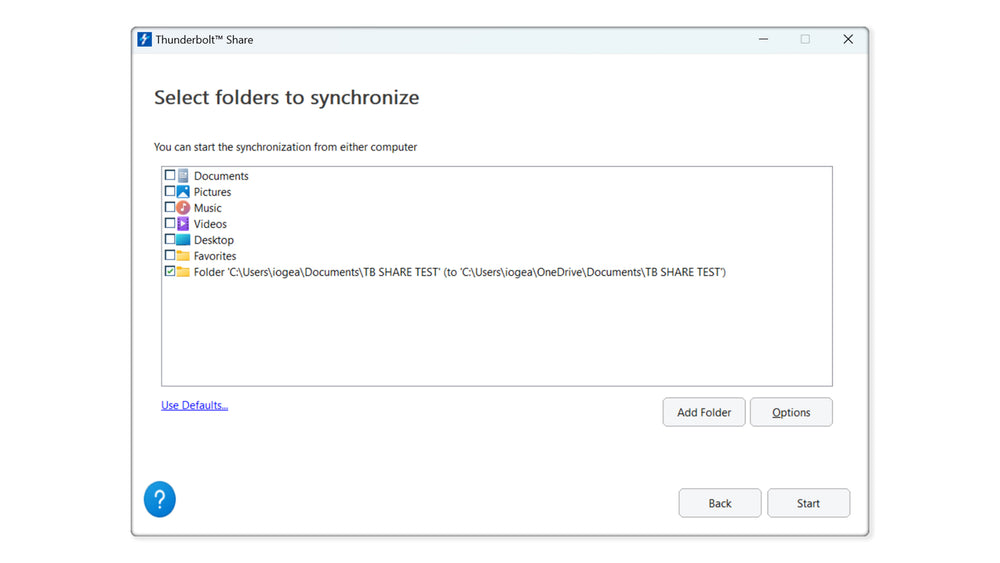Select the Desktop checkbox
Image resolution: width=1000 pixels, height=563 pixels.
coord(170,240)
